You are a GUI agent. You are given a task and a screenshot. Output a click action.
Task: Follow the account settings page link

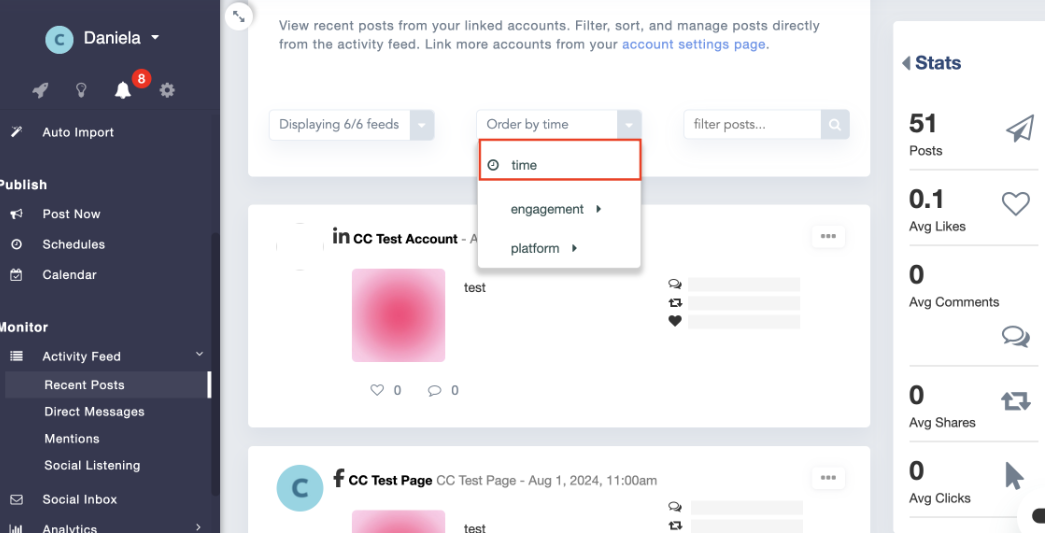(693, 45)
